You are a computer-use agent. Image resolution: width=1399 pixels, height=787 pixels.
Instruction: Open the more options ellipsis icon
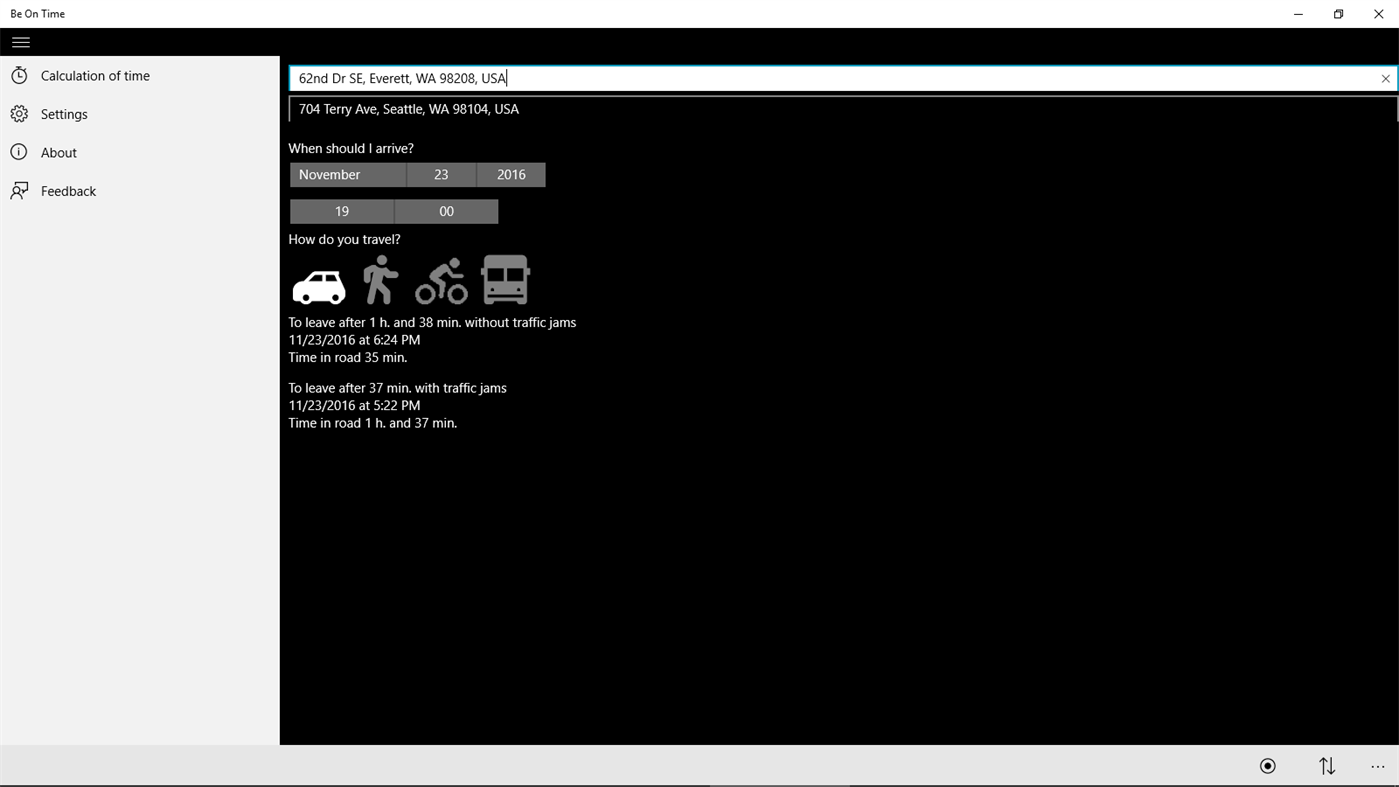click(1378, 765)
